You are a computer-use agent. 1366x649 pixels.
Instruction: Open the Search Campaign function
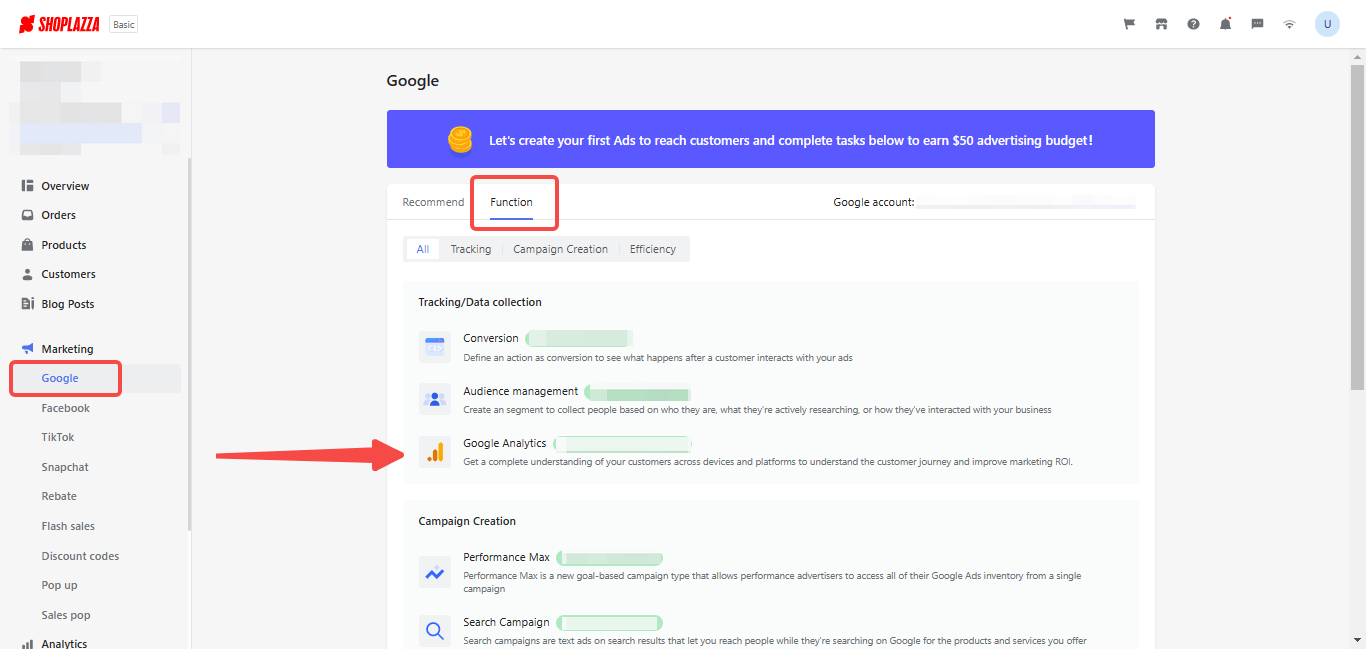click(506, 622)
